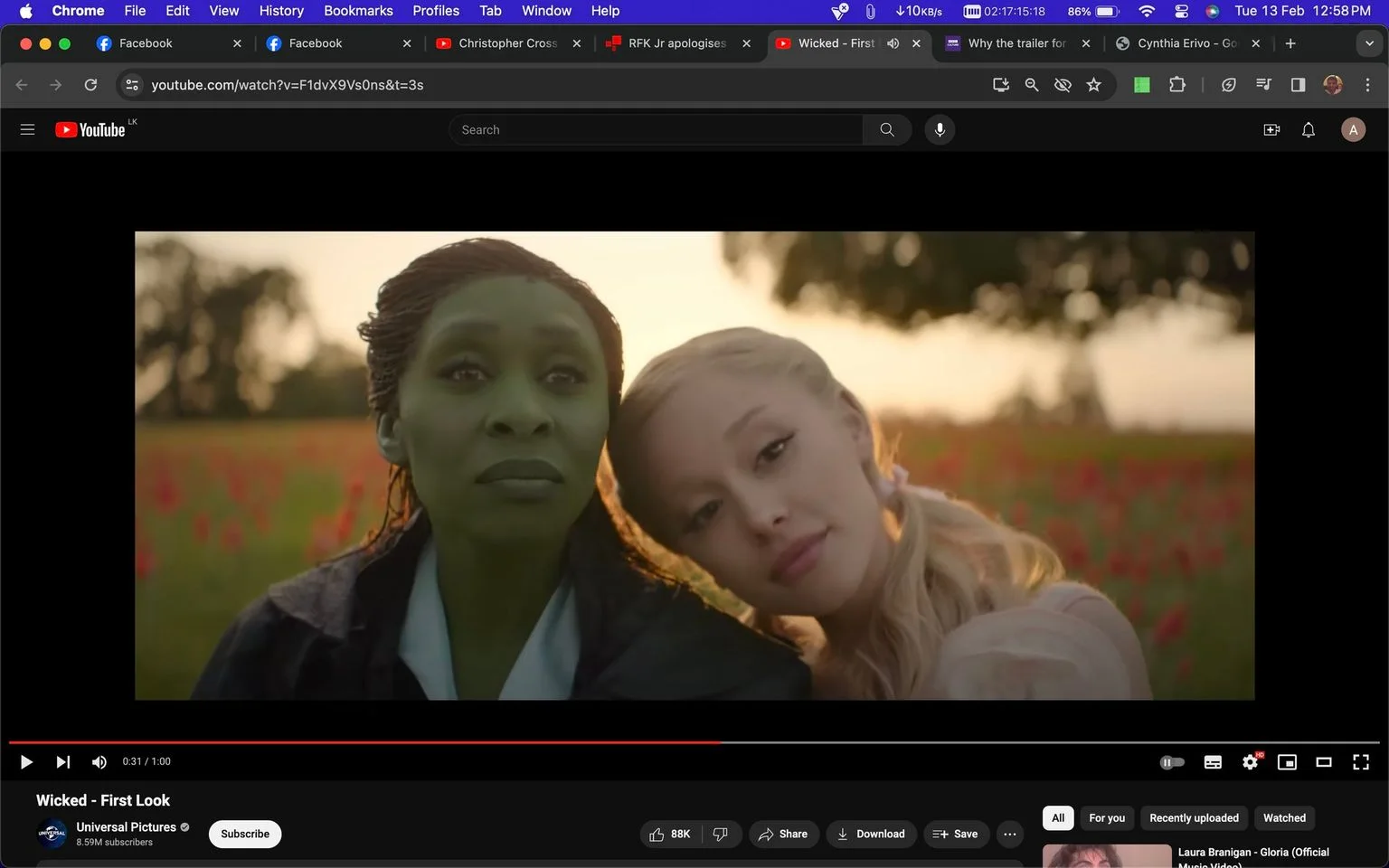Play the Wicked First Look video
1389x868 pixels.
26,762
